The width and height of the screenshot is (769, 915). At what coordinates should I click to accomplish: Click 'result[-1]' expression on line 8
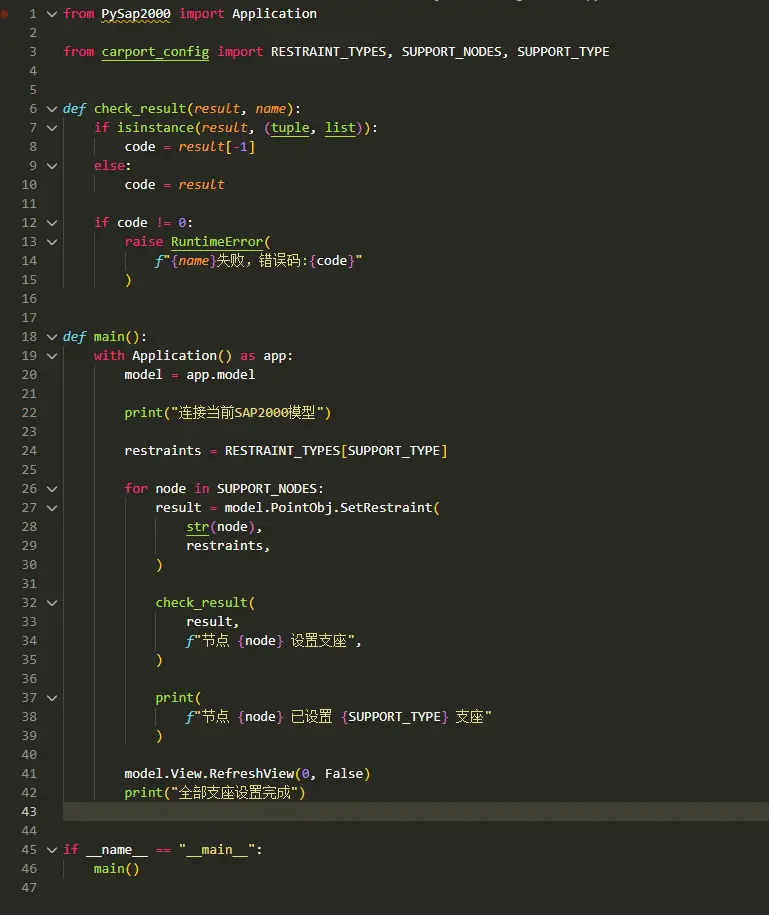[x=217, y=147]
